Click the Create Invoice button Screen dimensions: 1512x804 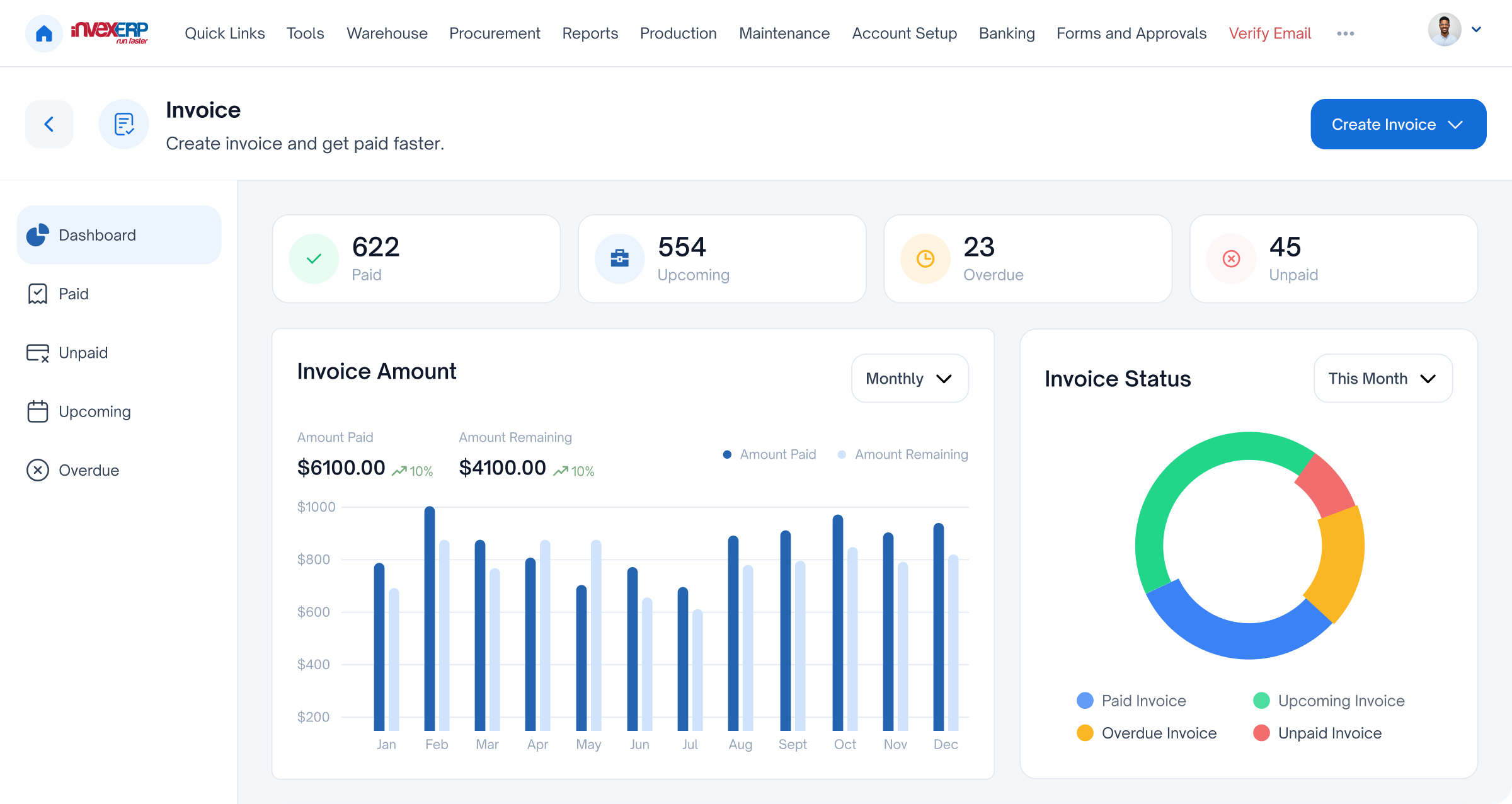pyautogui.click(x=1398, y=124)
